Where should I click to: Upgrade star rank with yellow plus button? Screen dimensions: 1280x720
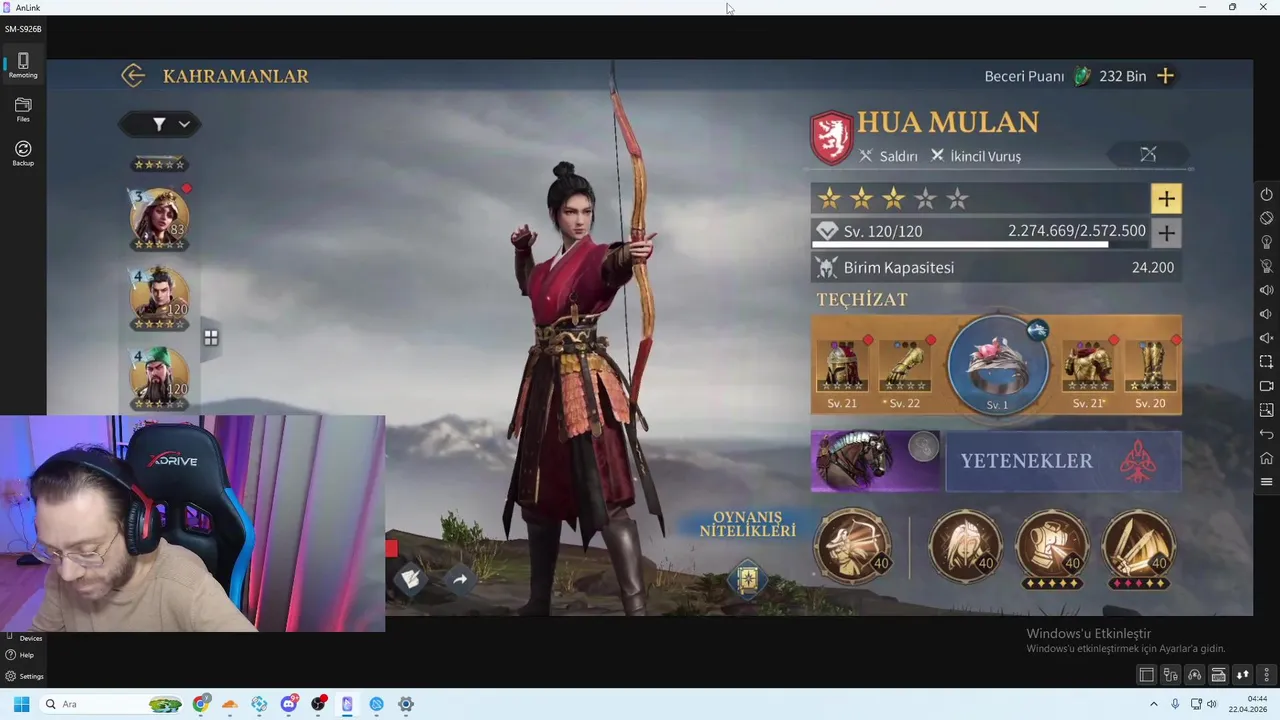pos(1166,199)
